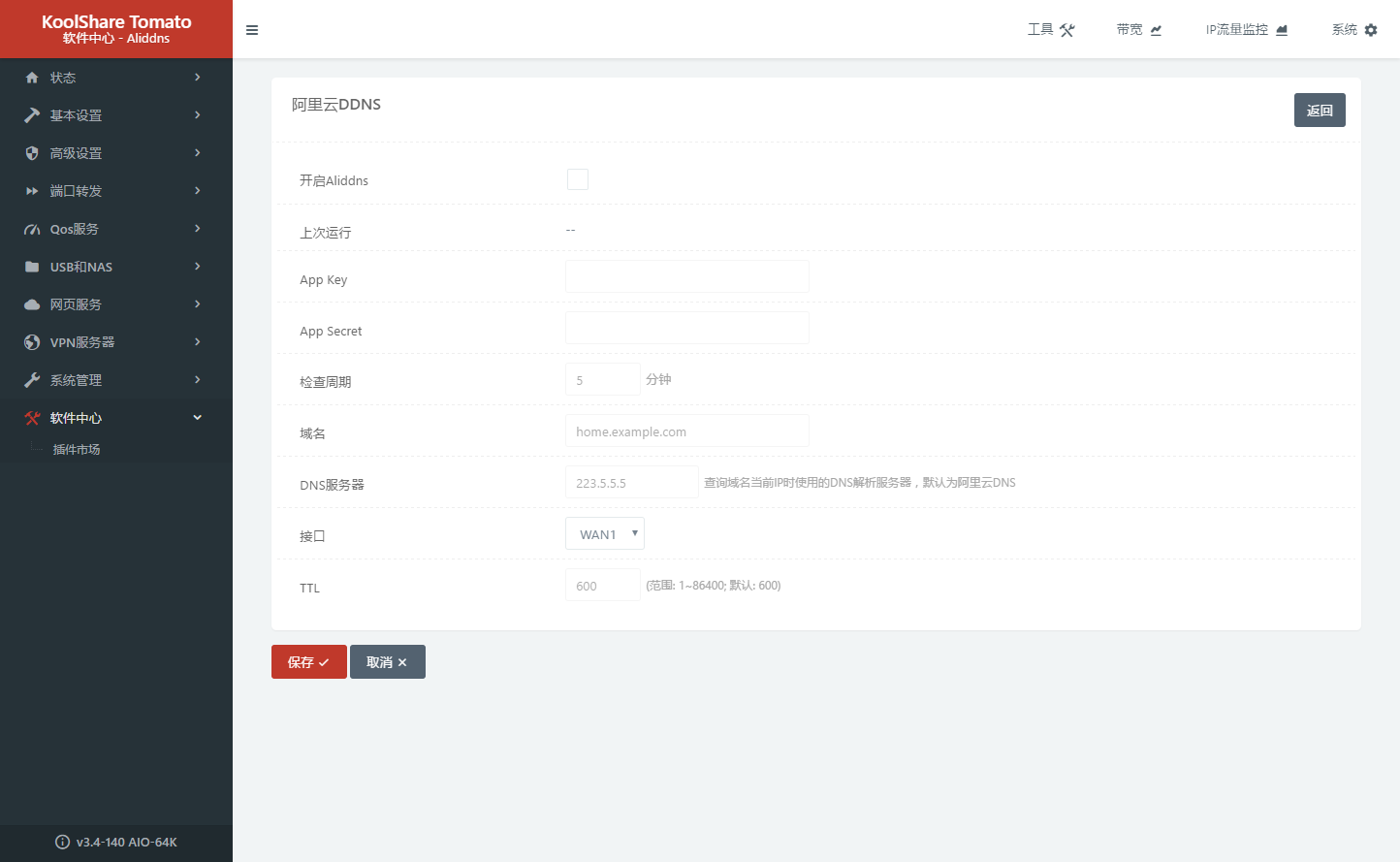This screenshot has width=1400, height=862.
Task: Enable the 开启Aliddns checkbox
Action: pyautogui.click(x=578, y=179)
